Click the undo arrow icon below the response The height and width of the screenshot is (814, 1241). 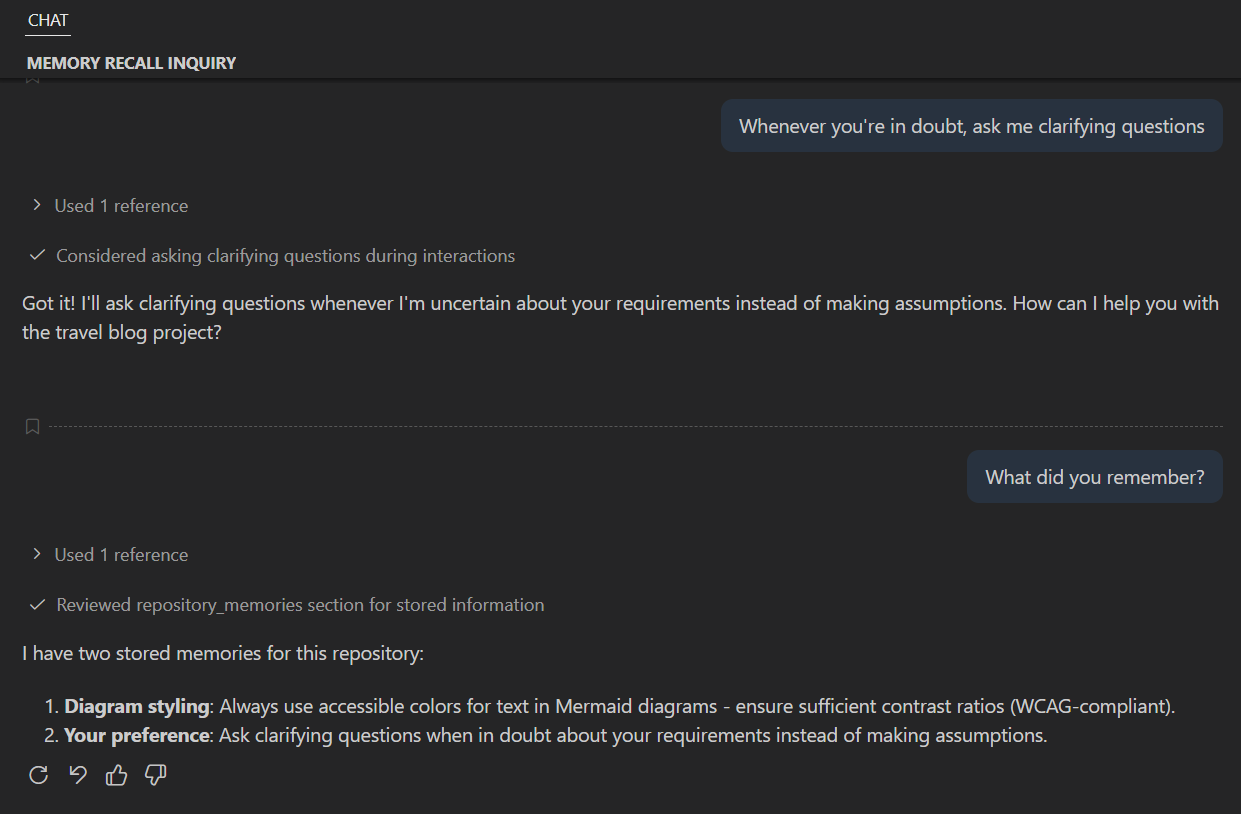77,775
